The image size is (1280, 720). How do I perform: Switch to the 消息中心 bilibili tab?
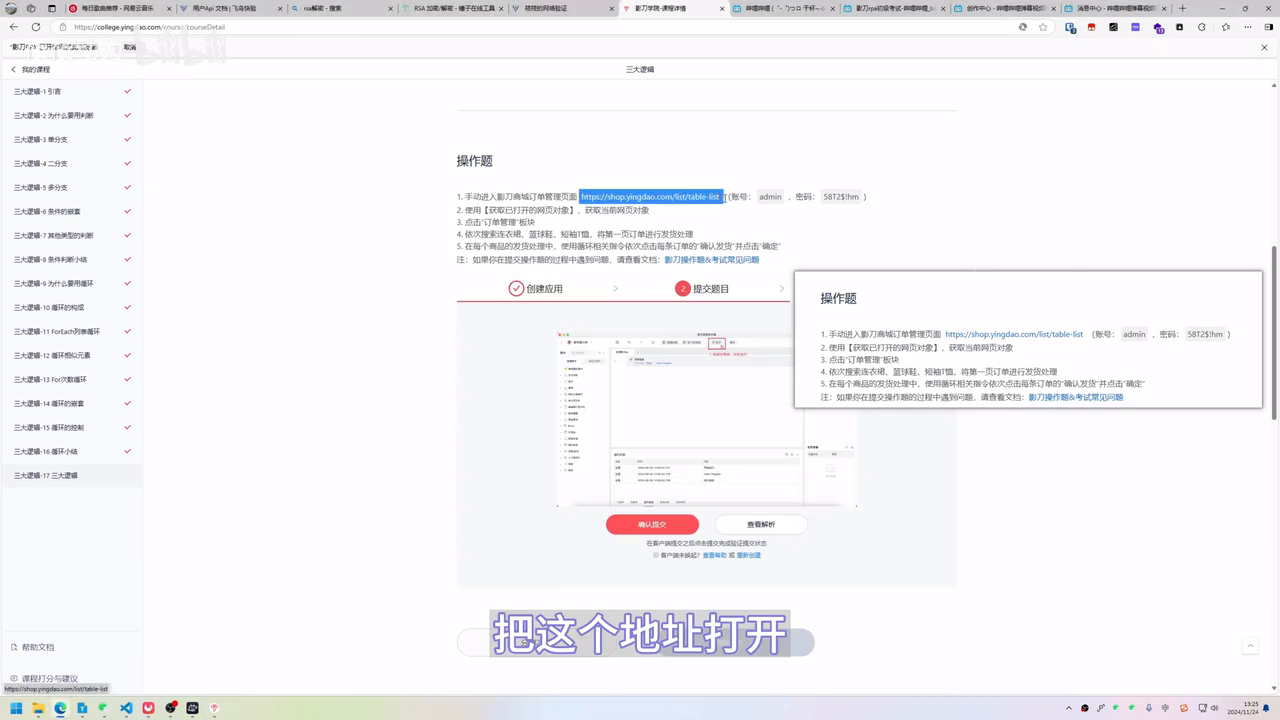point(1118,8)
